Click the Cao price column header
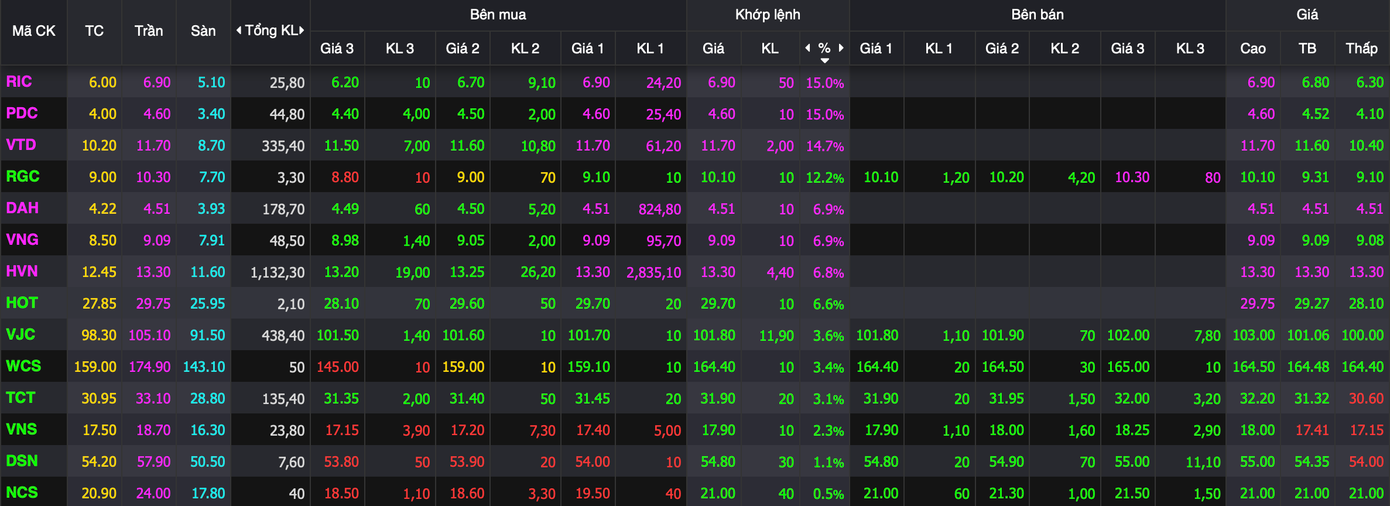 point(1252,48)
